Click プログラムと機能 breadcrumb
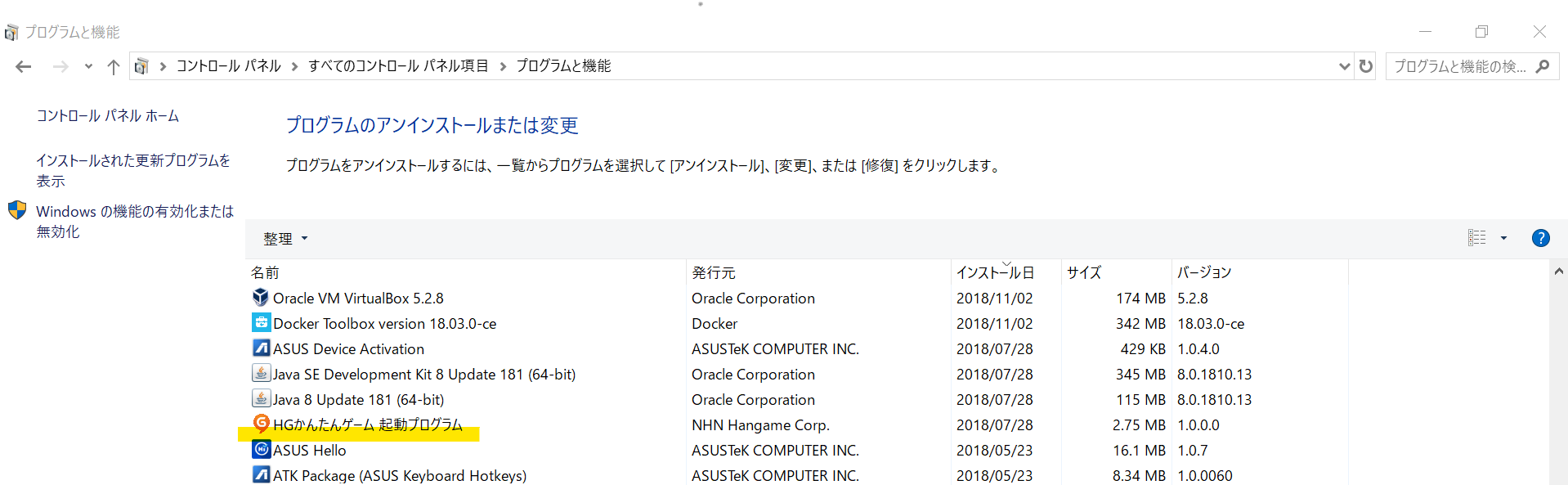Screen dimensions: 1568x485 pyautogui.click(x=563, y=65)
